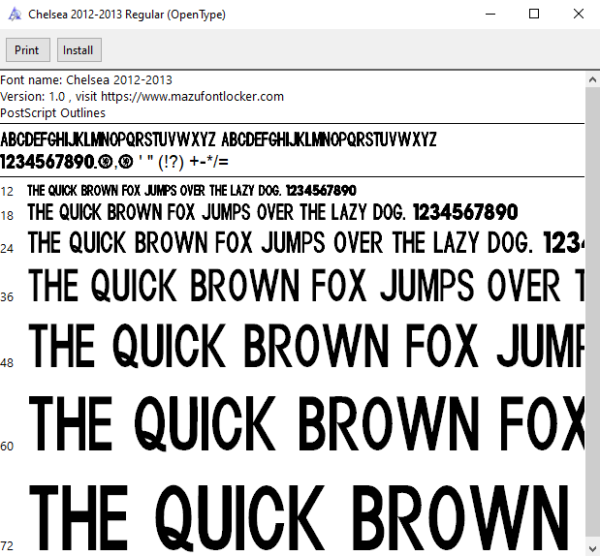Click the vertical scrollbar track

point(592,314)
